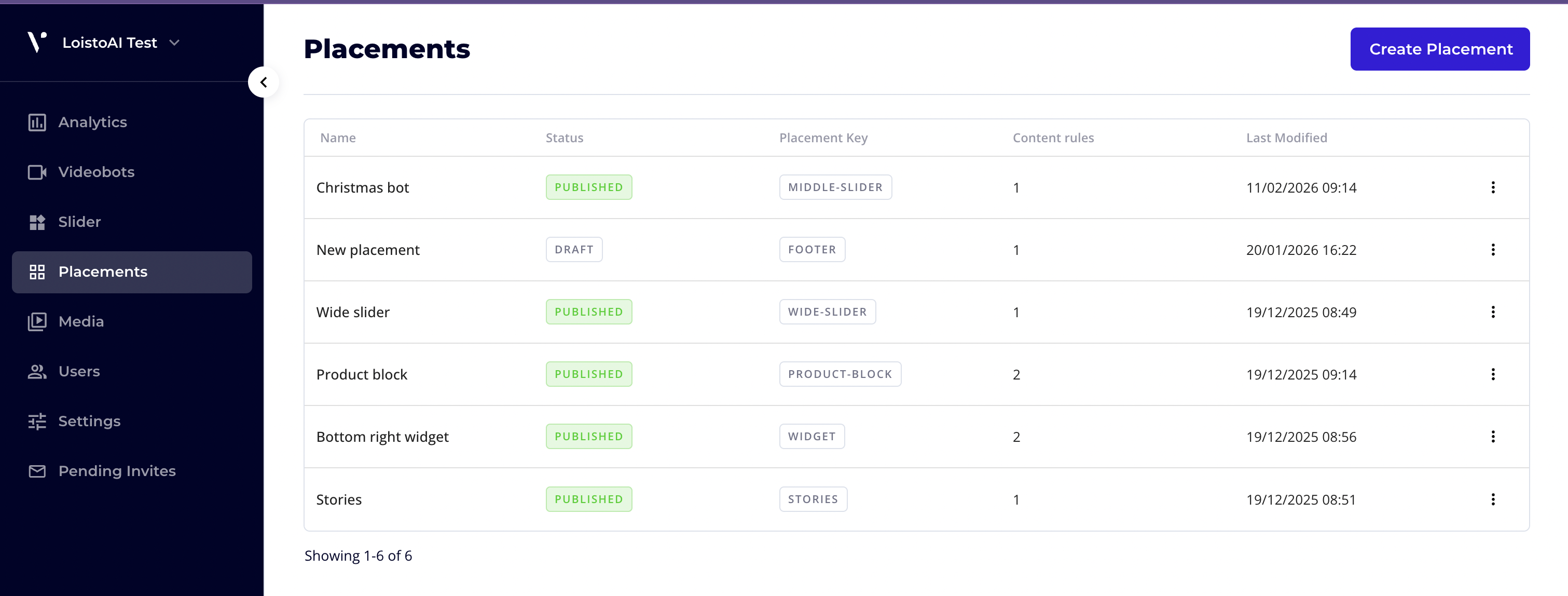Click the Videobots camera icon

pyautogui.click(x=37, y=172)
